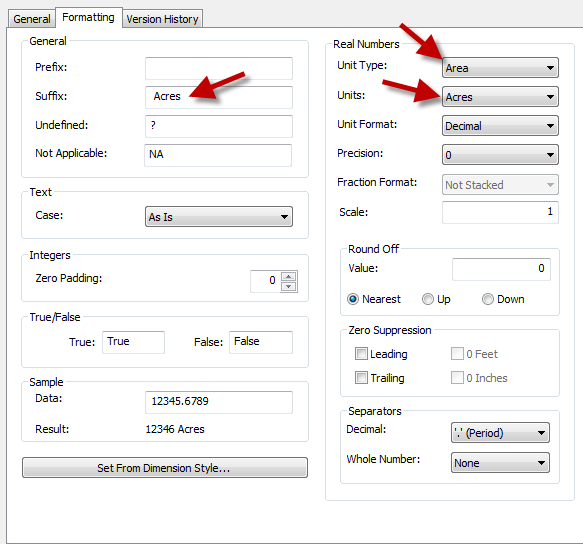Click the Sample Data field
The image size is (583, 544).
coord(219,402)
